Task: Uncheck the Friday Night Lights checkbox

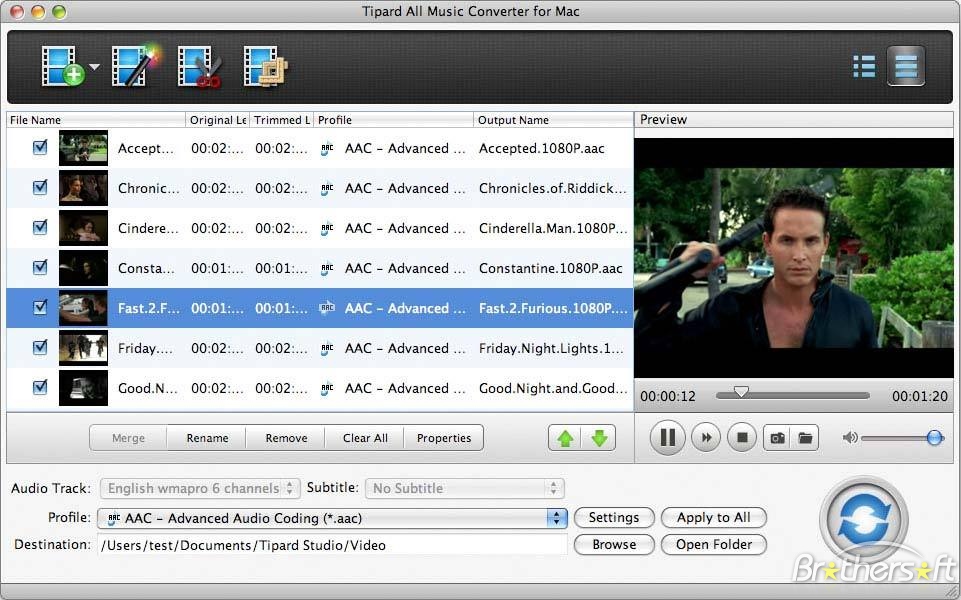Action: [x=40, y=348]
